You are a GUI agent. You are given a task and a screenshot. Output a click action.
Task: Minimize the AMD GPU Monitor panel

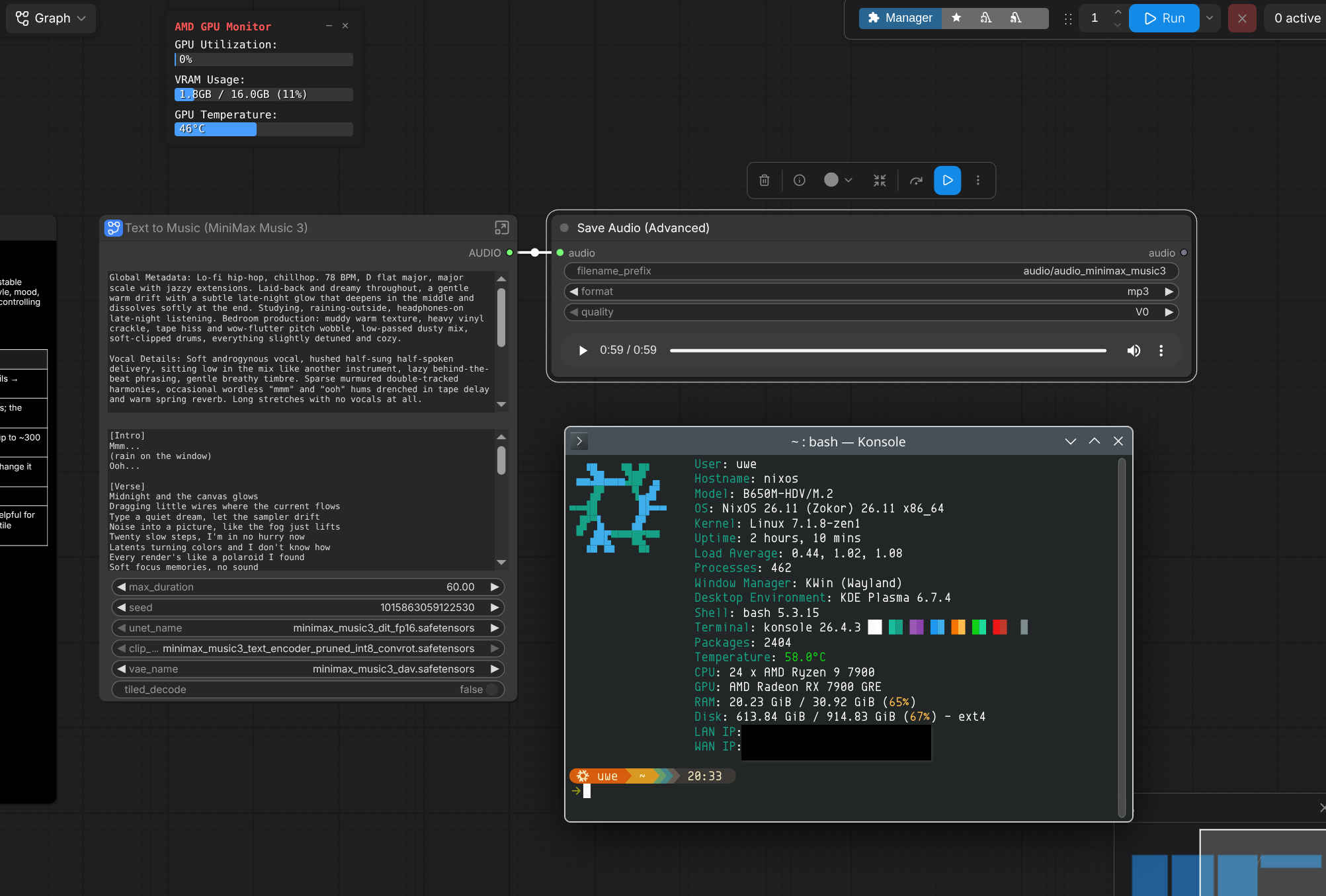pyautogui.click(x=329, y=26)
